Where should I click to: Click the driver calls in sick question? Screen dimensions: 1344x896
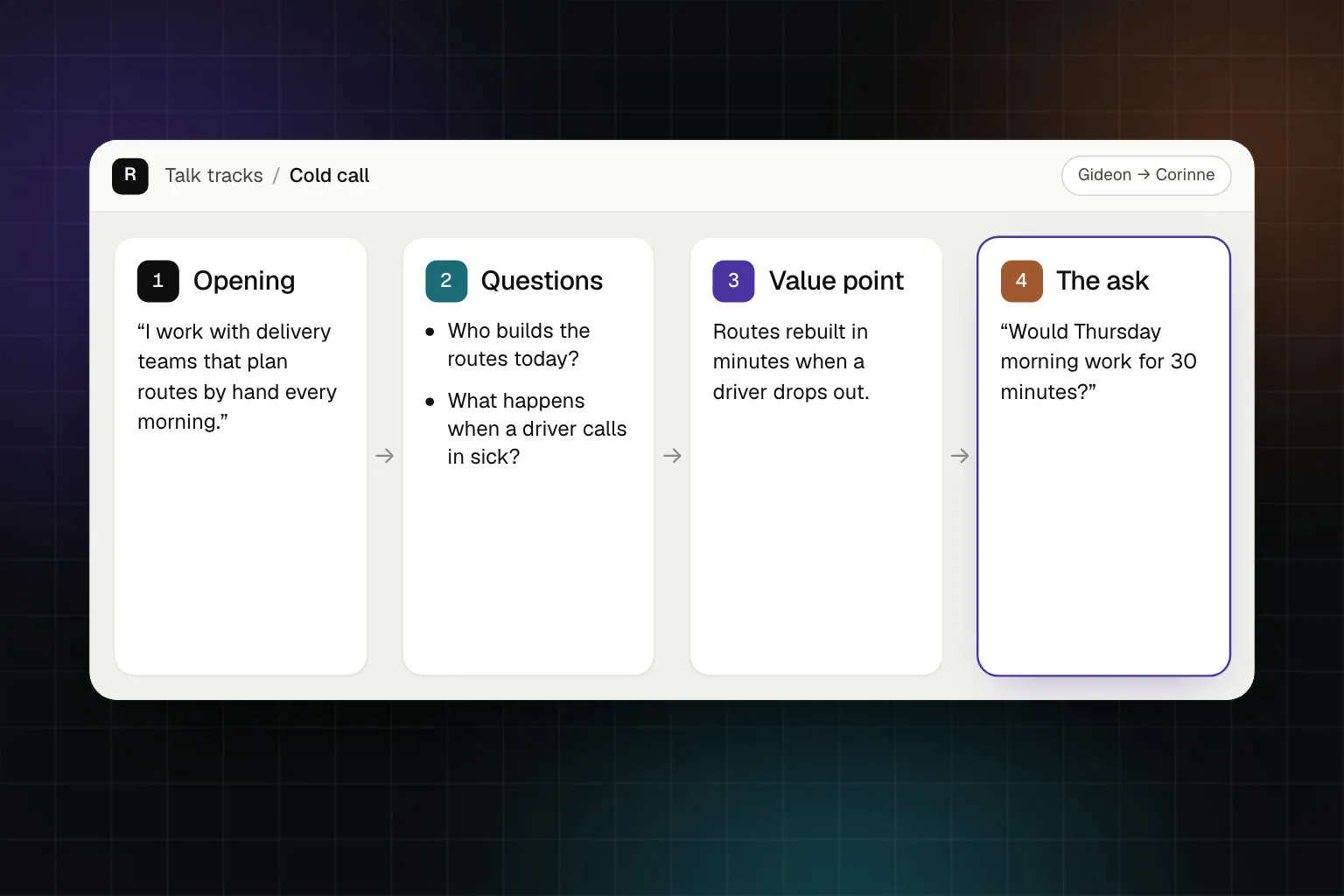(536, 429)
